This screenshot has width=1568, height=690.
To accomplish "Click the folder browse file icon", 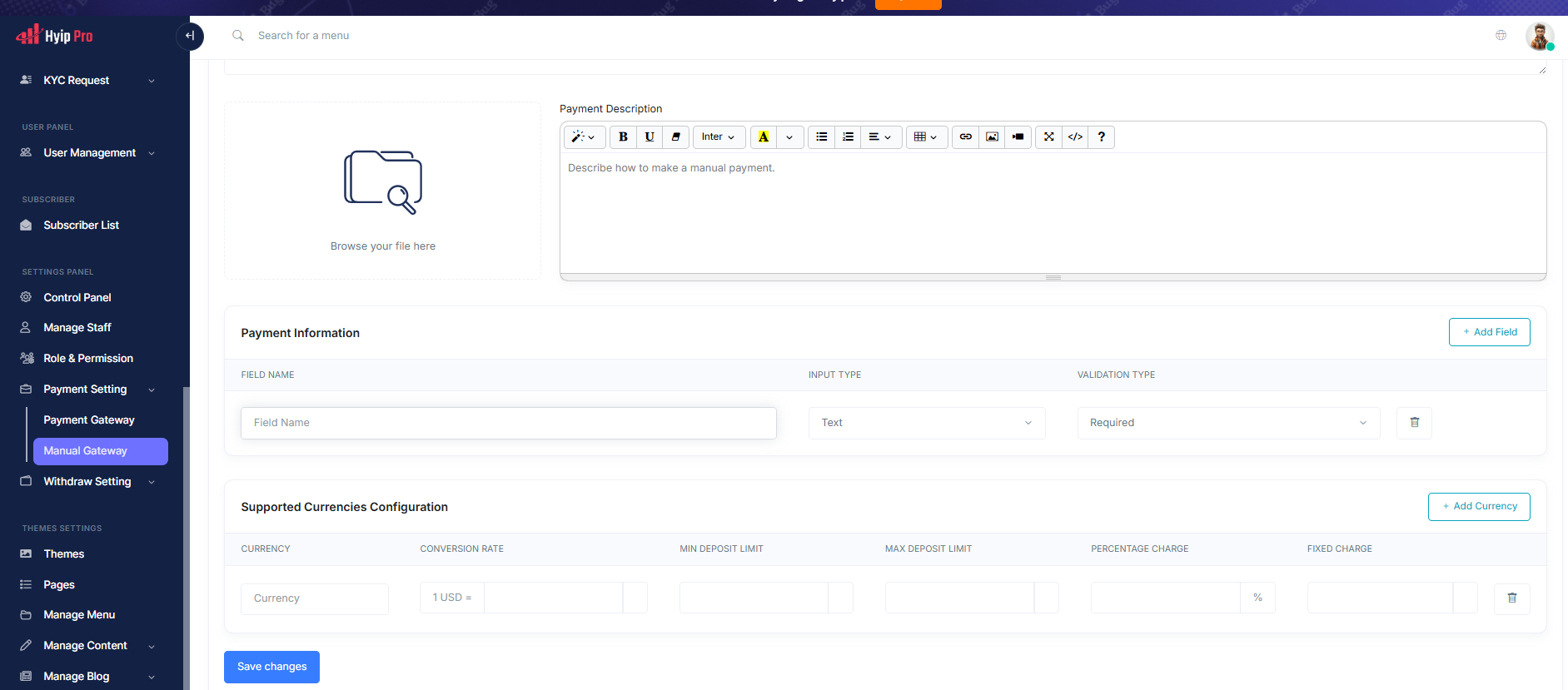I will (383, 182).
